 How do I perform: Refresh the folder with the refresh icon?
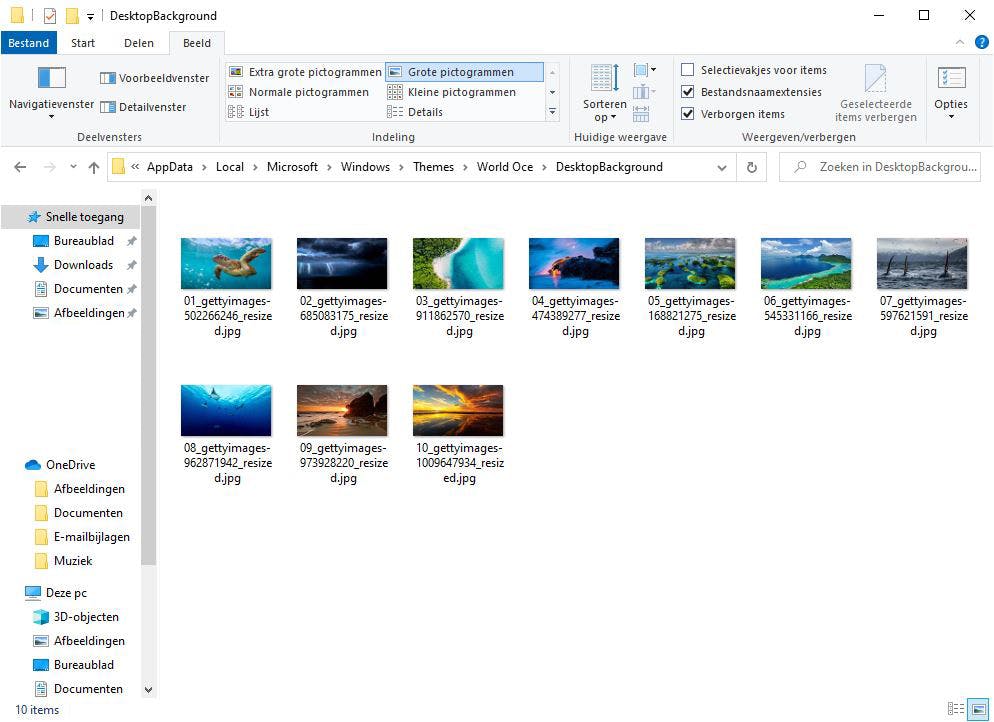(x=752, y=167)
